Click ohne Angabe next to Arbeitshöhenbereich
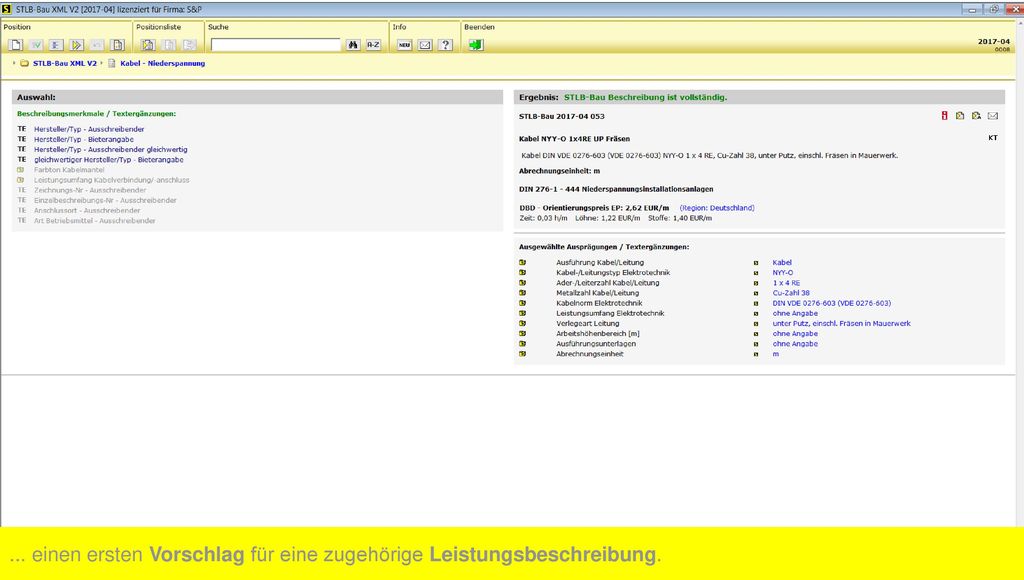Image resolution: width=1024 pixels, height=580 pixels. (x=795, y=334)
